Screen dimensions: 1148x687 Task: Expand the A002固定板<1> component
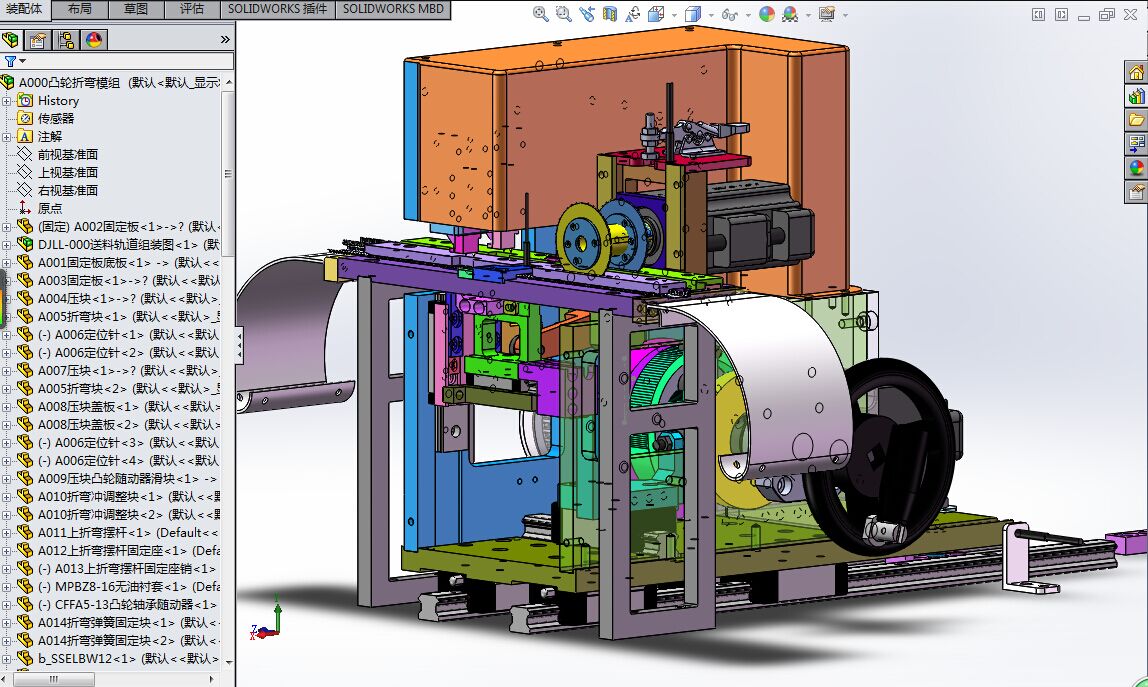tap(7, 227)
